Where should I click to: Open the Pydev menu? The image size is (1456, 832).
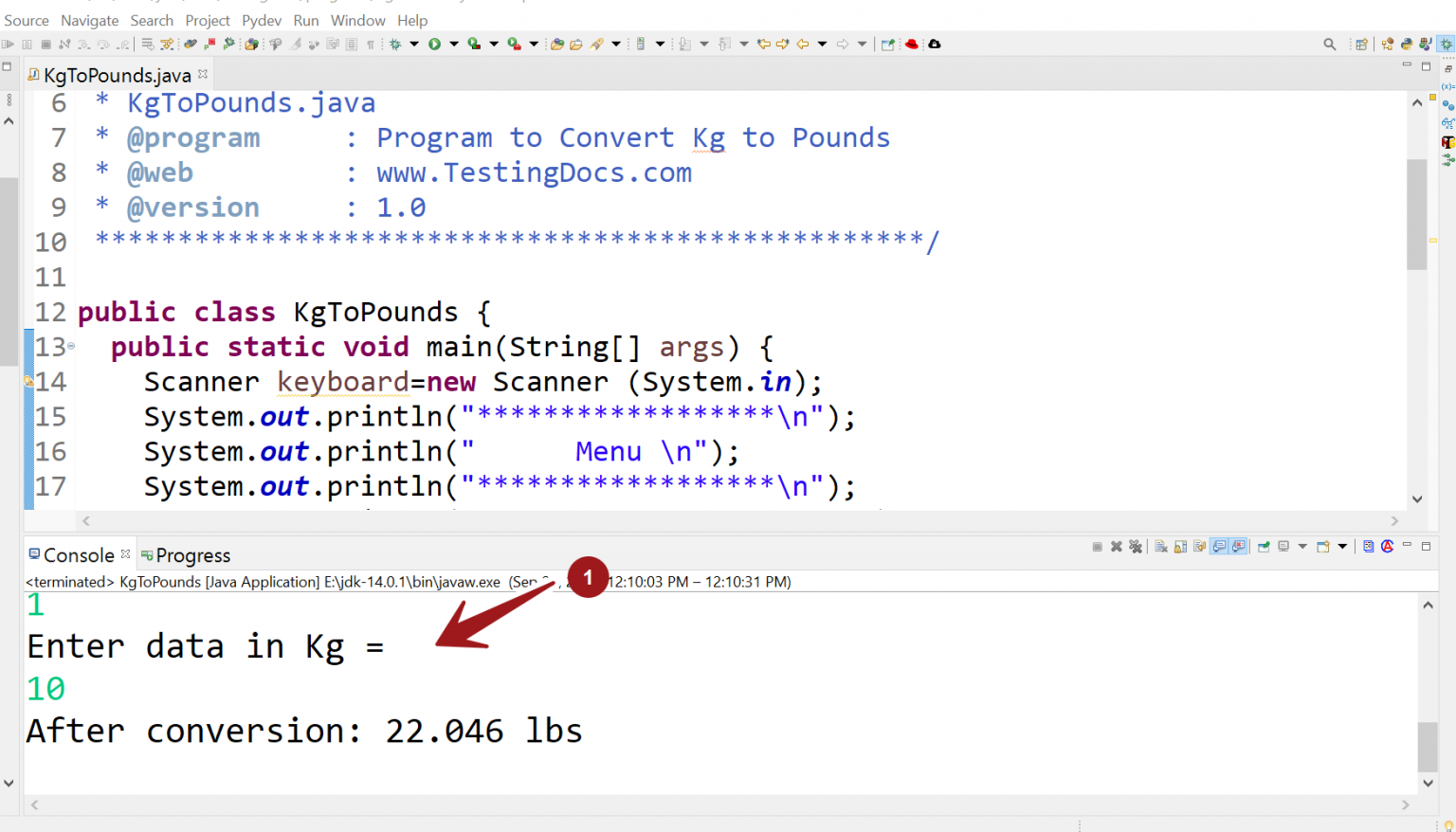(x=261, y=20)
